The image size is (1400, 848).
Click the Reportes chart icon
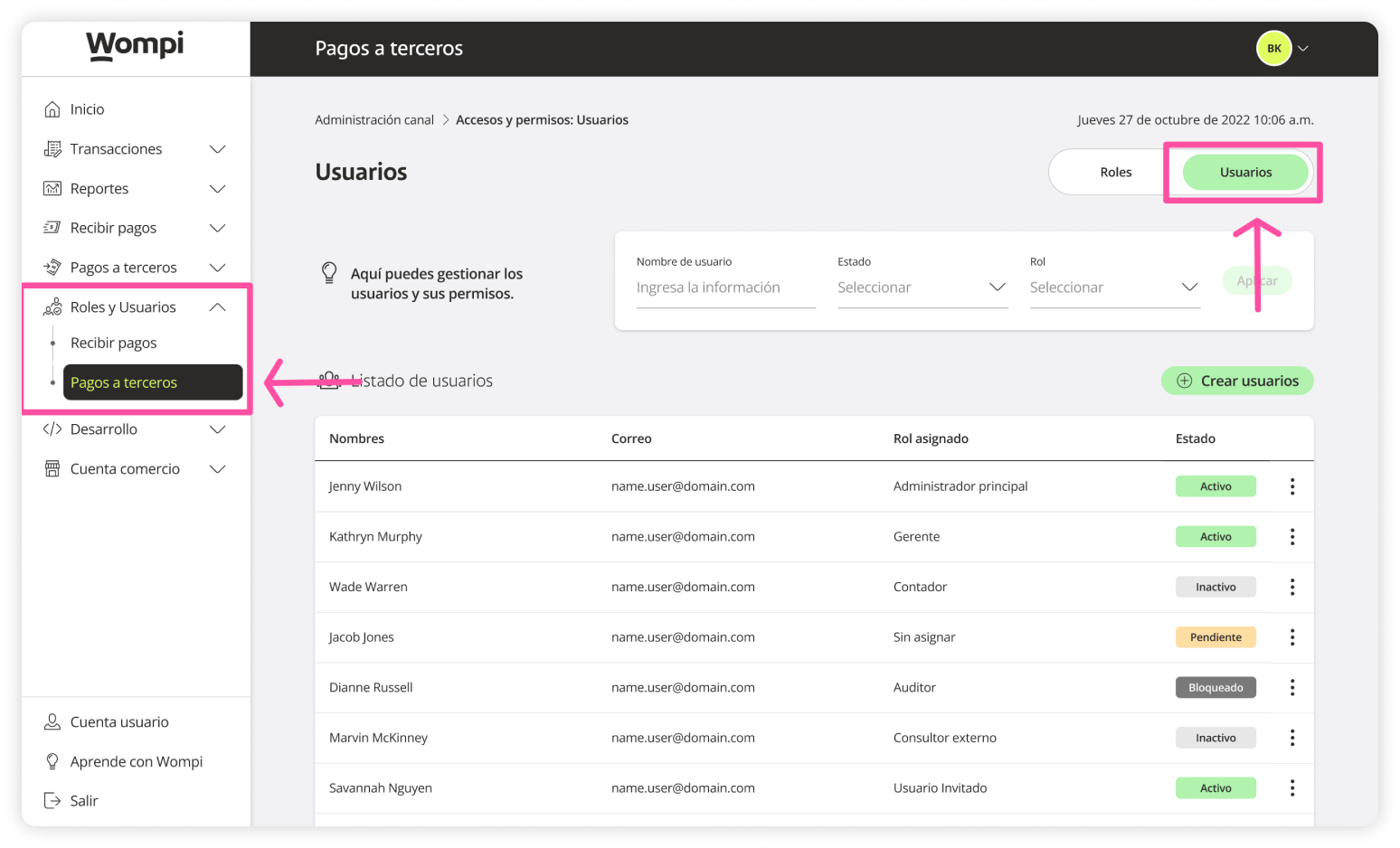click(x=53, y=188)
